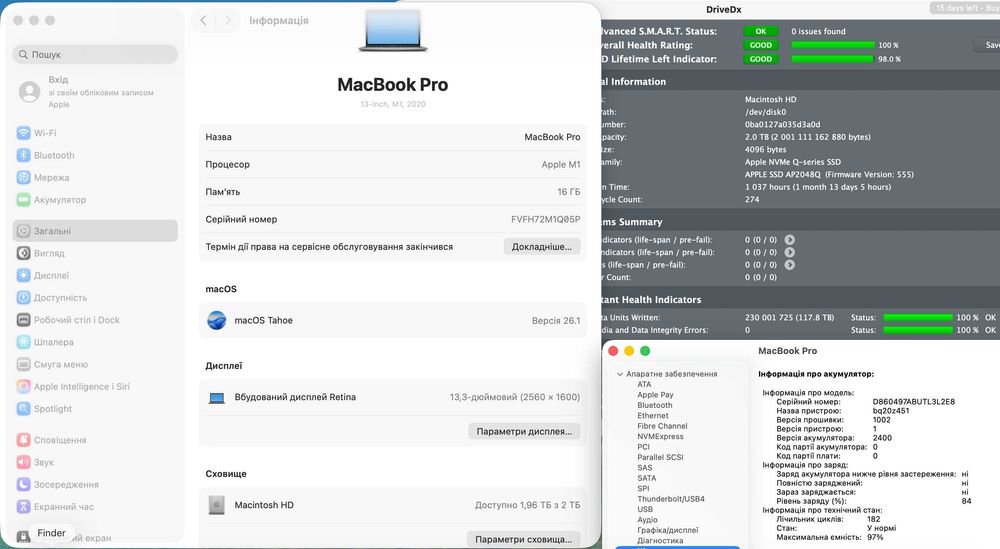Open Вигляд (Appearance) settings

click(94, 253)
